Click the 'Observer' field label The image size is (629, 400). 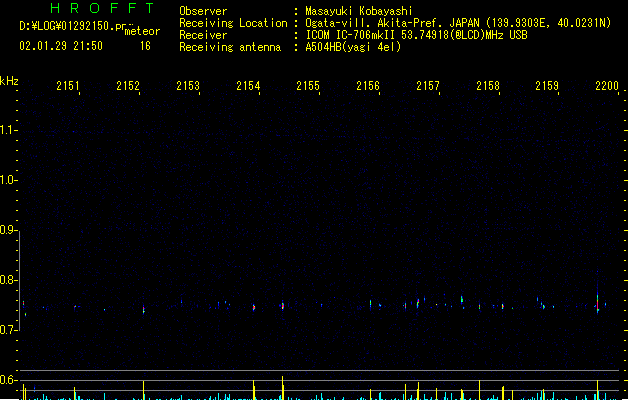click(x=203, y=11)
